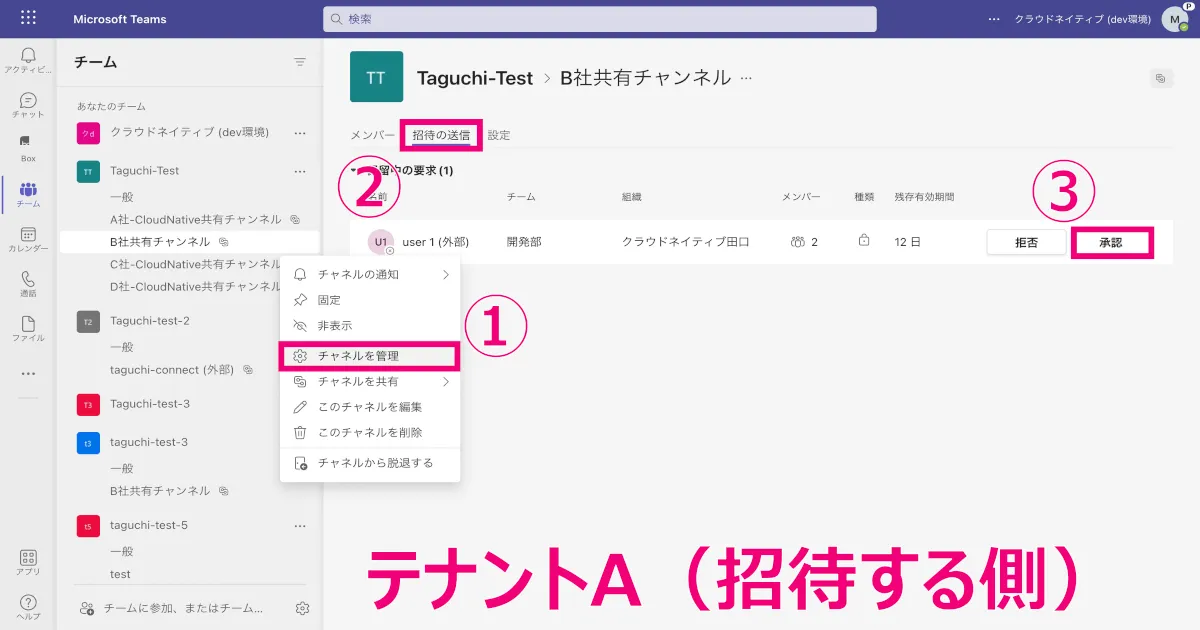Open taguchi-test-5 team
1200x630 pixels.
[149, 525]
